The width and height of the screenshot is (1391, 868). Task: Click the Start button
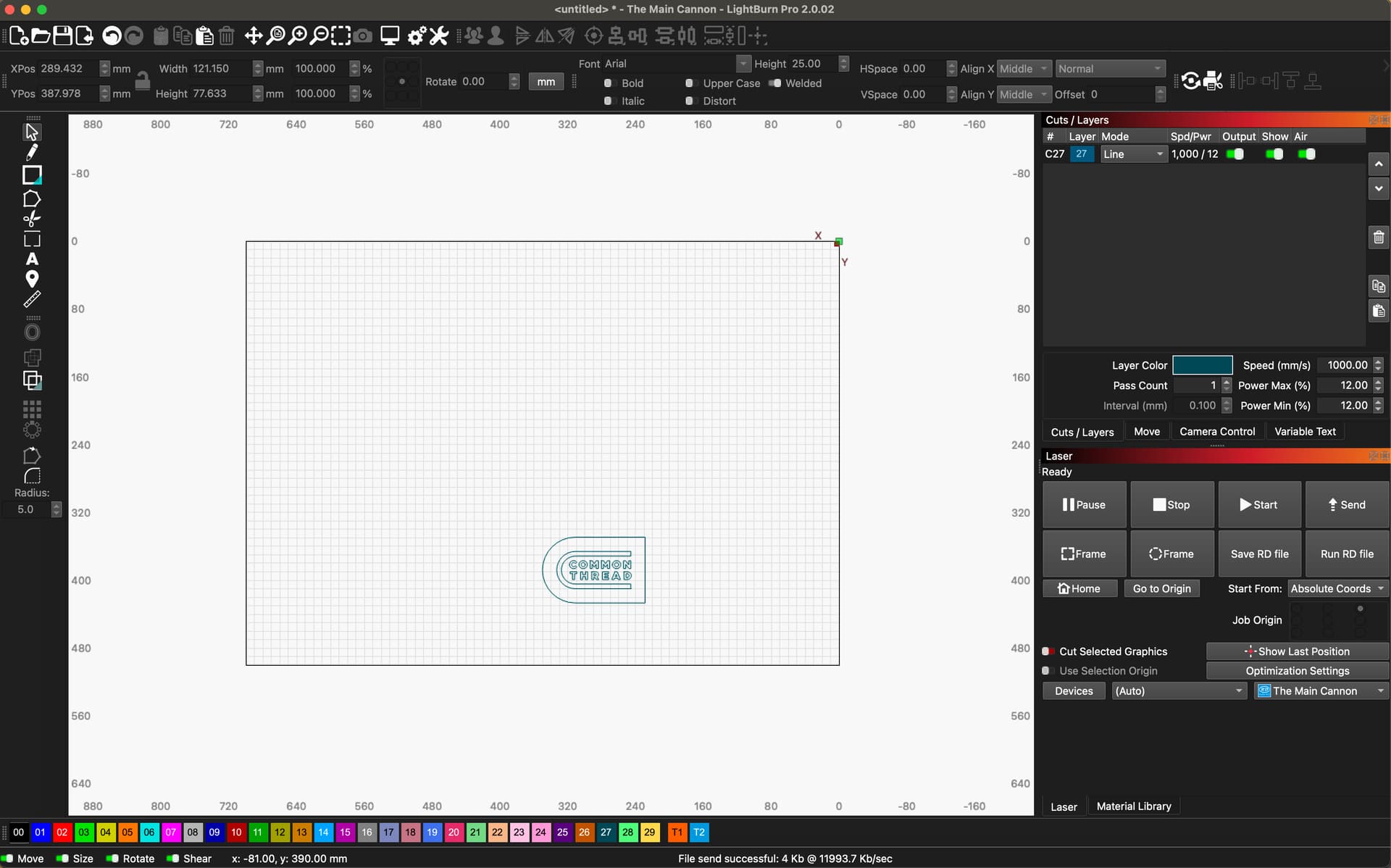pyautogui.click(x=1259, y=505)
